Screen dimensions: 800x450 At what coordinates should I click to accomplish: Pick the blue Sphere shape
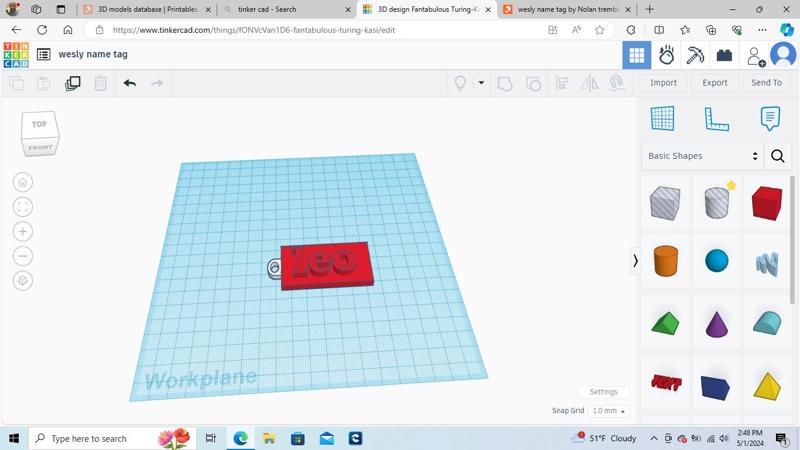point(717,261)
